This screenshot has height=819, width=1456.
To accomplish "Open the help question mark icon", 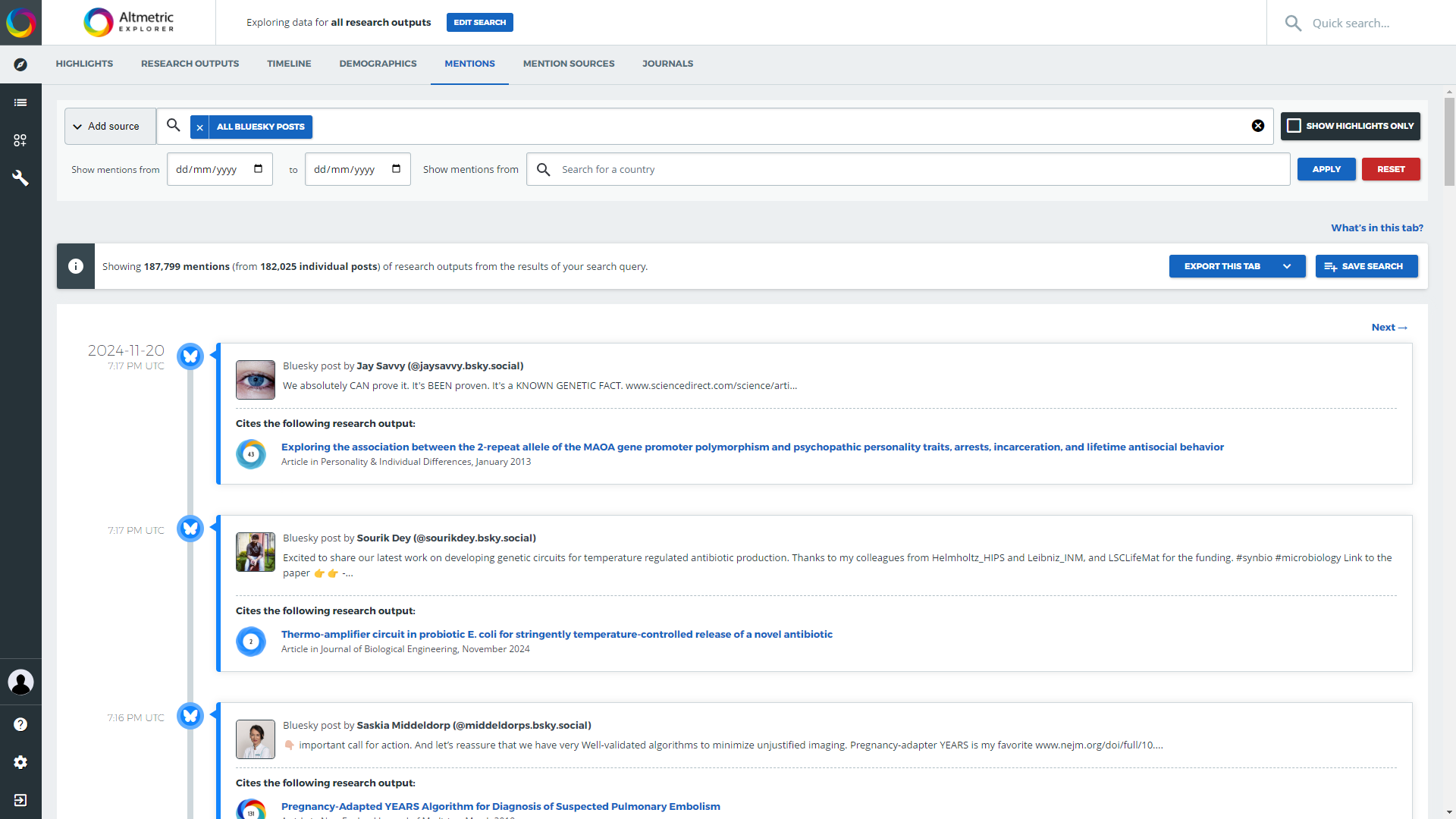I will pos(20,723).
